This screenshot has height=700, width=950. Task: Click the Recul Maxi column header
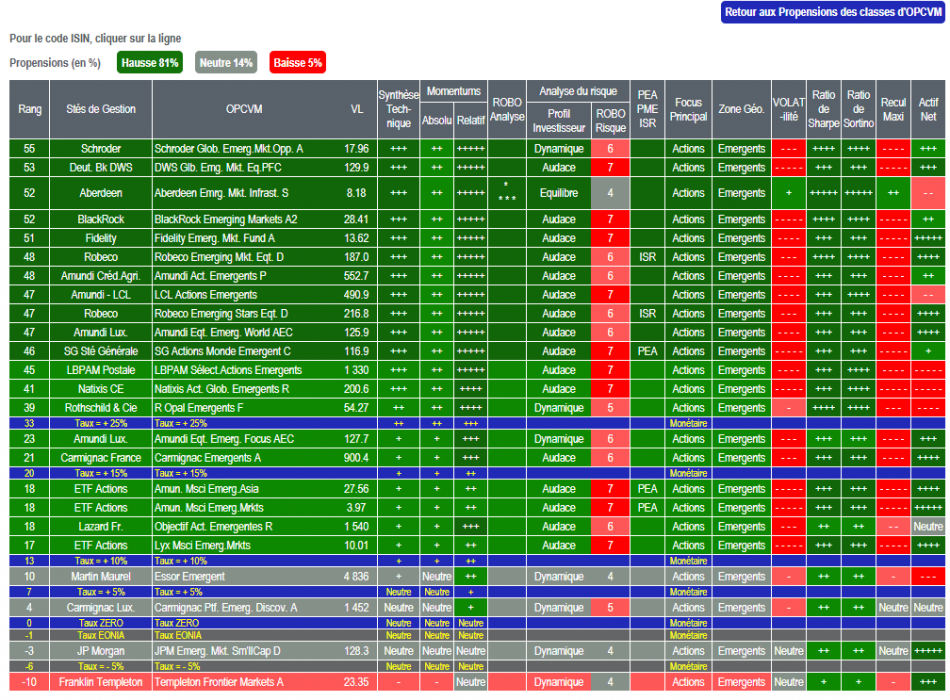coord(894,110)
